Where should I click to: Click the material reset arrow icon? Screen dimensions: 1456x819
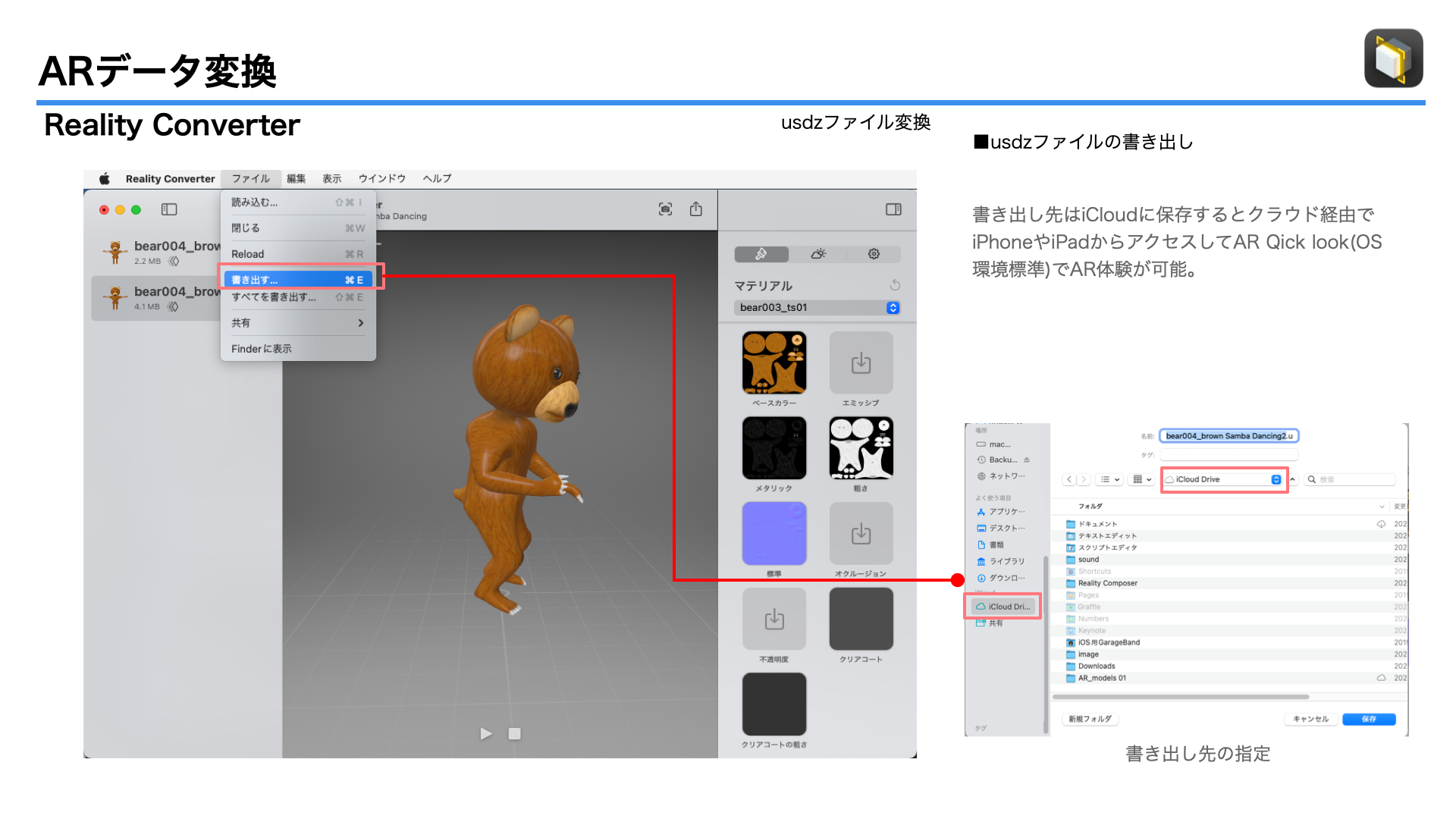(x=895, y=285)
